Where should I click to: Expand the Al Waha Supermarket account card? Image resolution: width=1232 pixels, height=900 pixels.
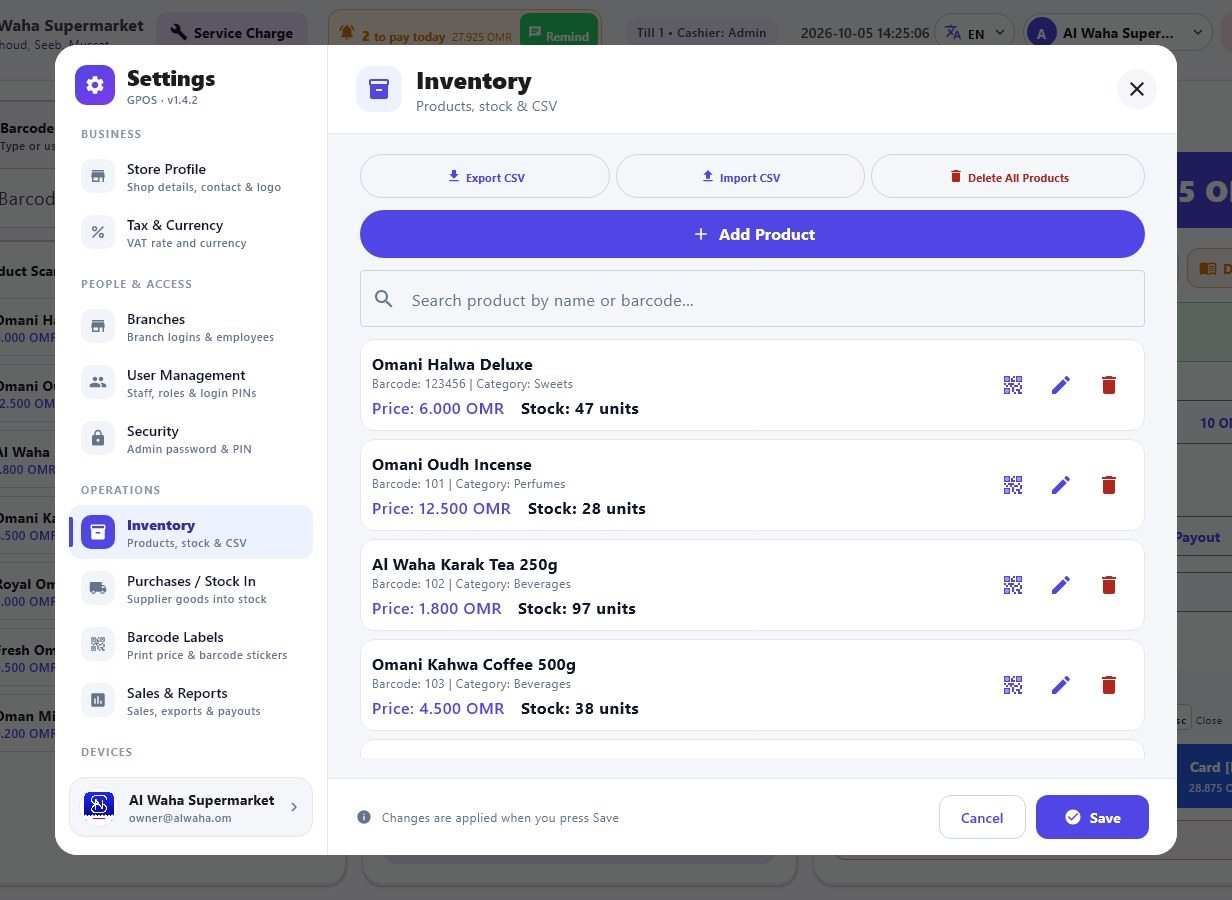pos(191,807)
